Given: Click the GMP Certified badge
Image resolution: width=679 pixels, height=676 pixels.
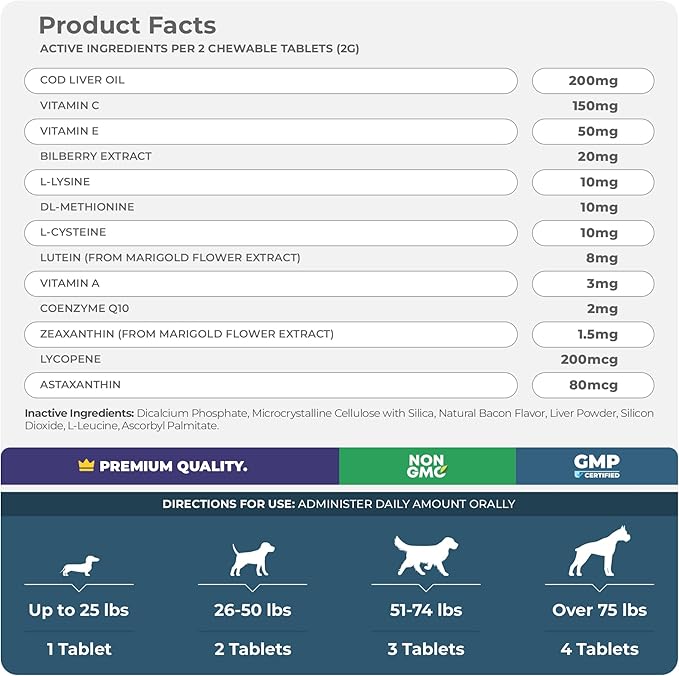Looking at the screenshot, I should point(596,466).
